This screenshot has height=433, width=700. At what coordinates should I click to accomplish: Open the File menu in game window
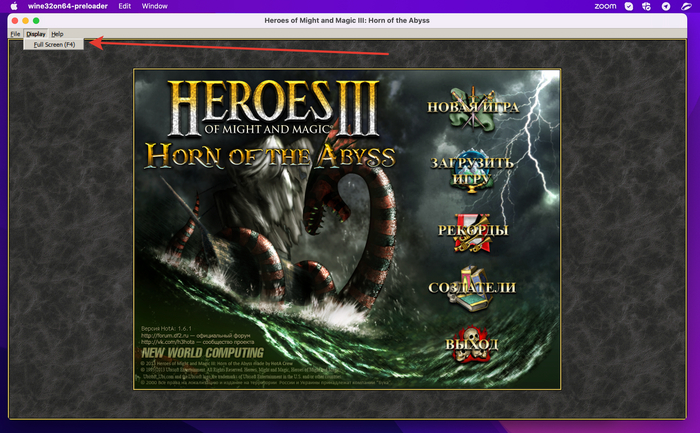pos(15,34)
